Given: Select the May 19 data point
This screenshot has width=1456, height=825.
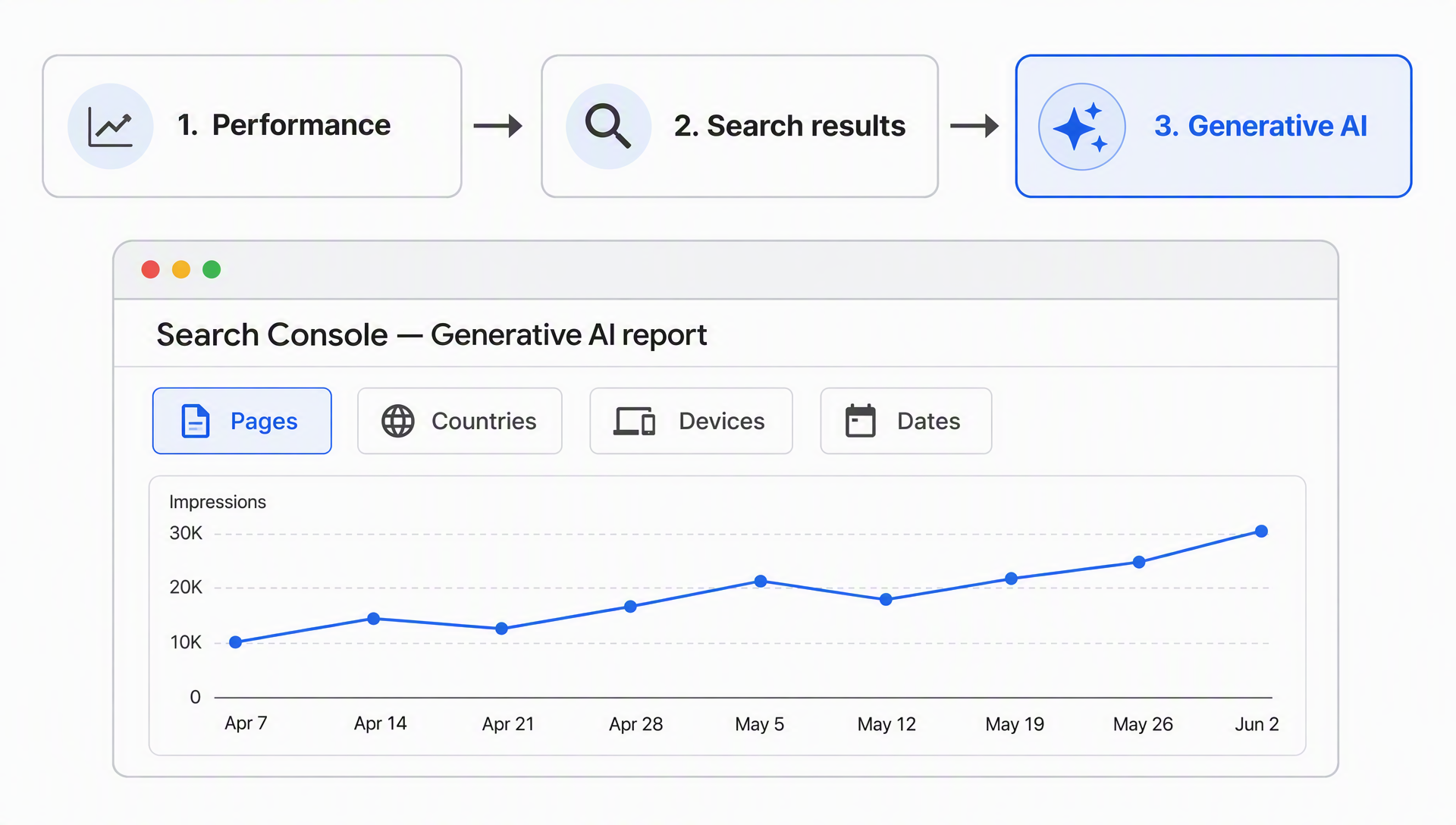Looking at the screenshot, I should (1012, 579).
